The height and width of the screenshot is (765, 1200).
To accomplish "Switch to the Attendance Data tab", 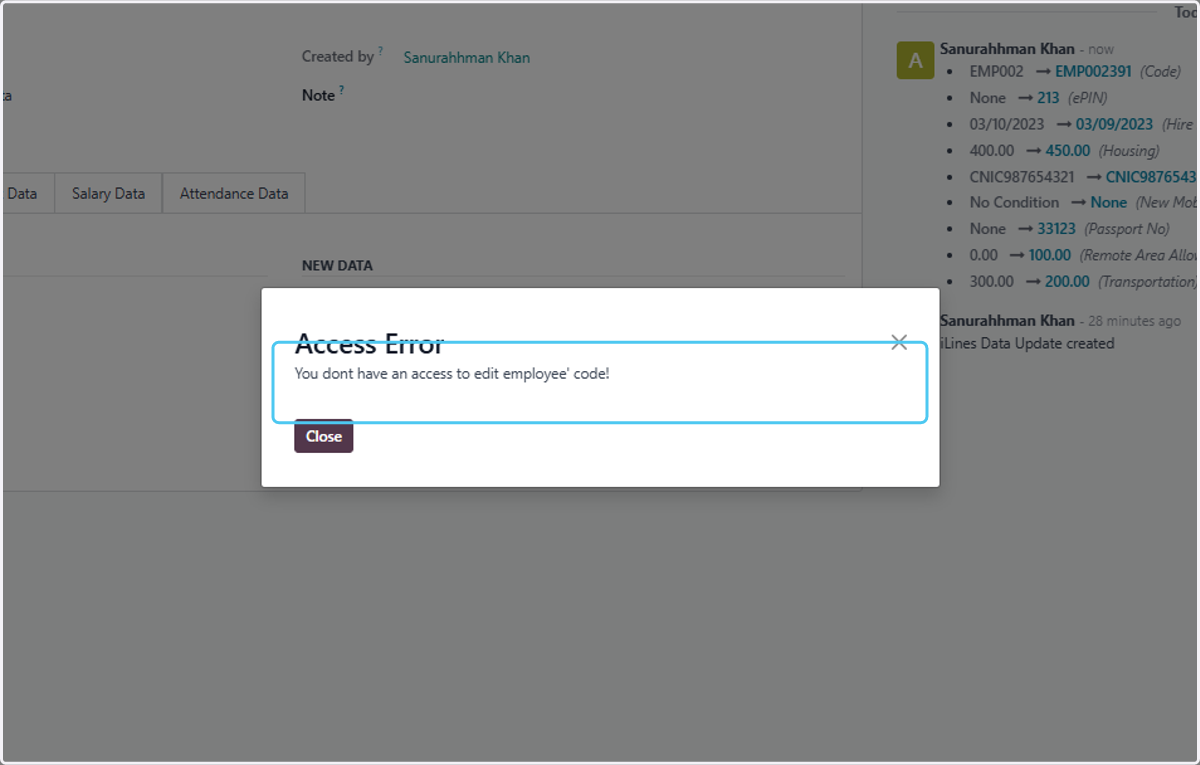I will coord(234,194).
